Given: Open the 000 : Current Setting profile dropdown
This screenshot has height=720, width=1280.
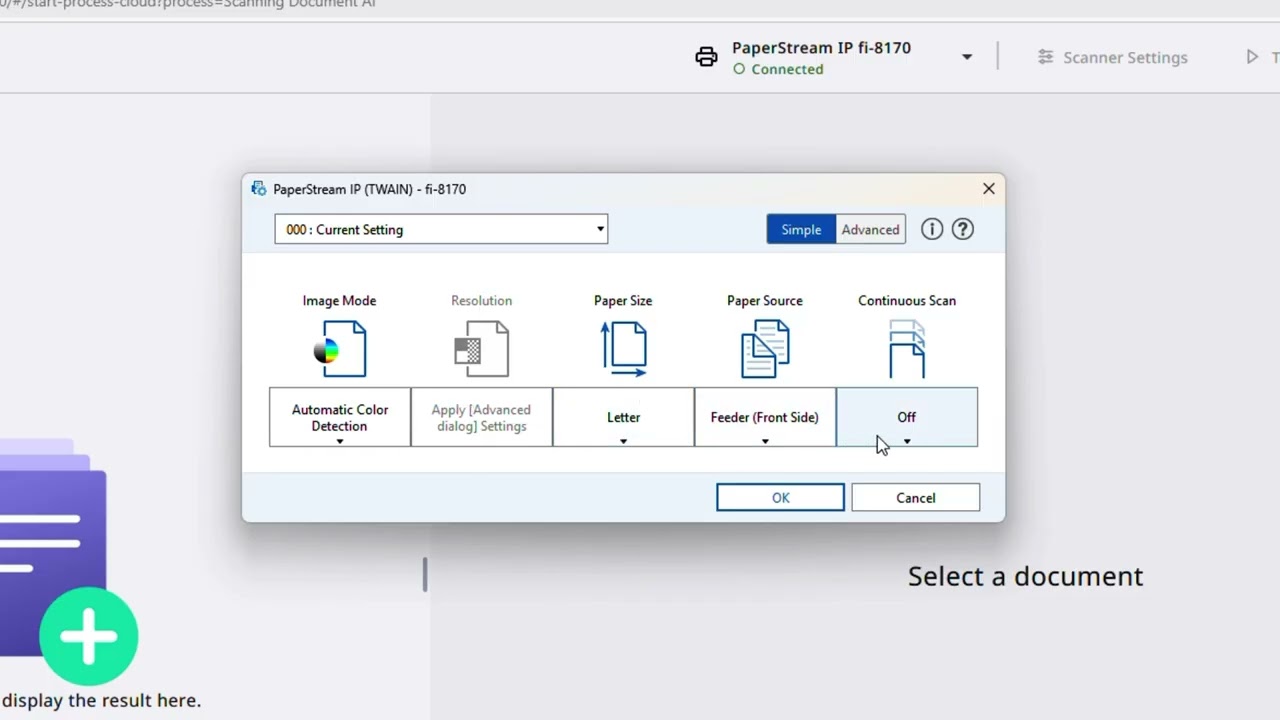Looking at the screenshot, I should 441,229.
